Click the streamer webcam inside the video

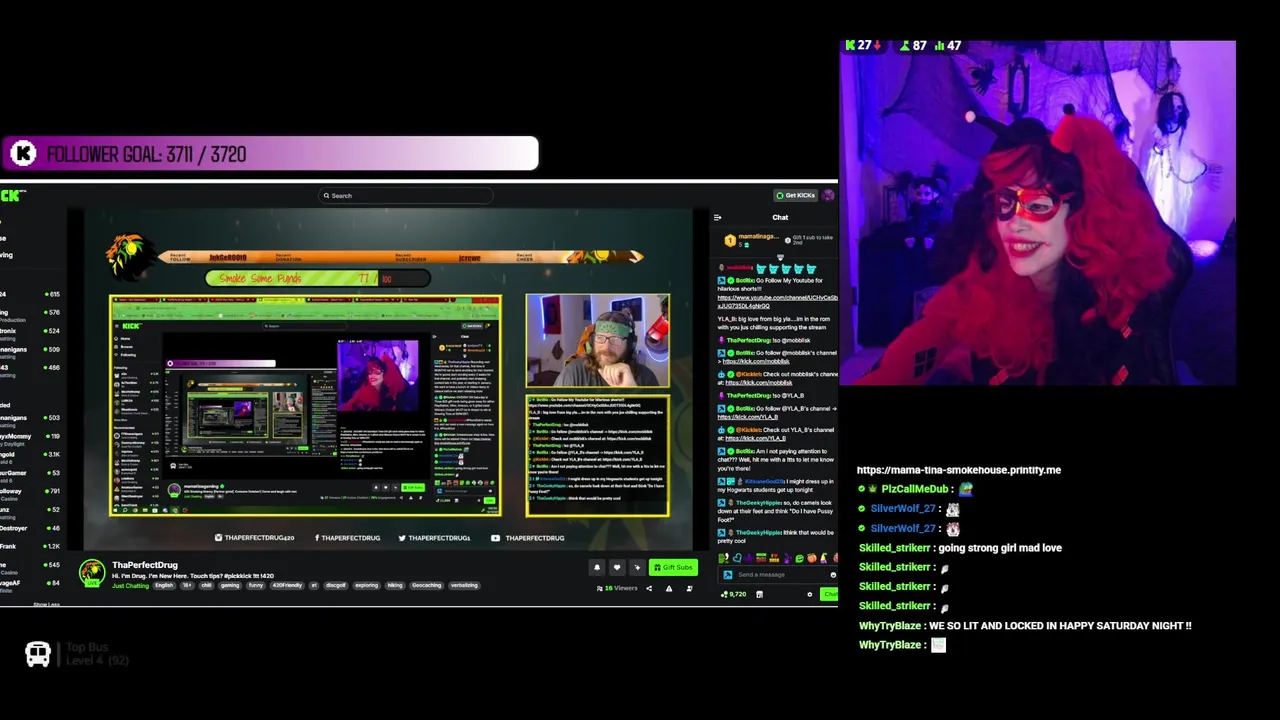click(598, 341)
